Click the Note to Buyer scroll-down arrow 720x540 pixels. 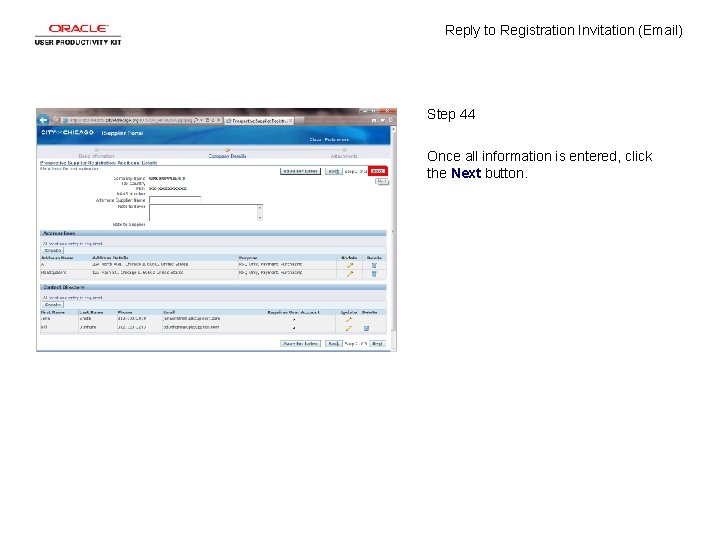[x=260, y=218]
